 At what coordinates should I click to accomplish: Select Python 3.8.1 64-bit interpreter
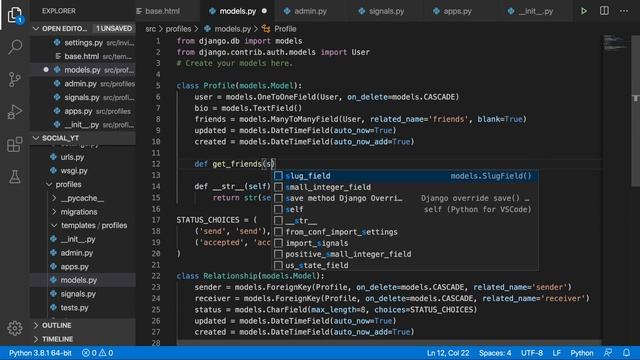pyautogui.click(x=40, y=353)
